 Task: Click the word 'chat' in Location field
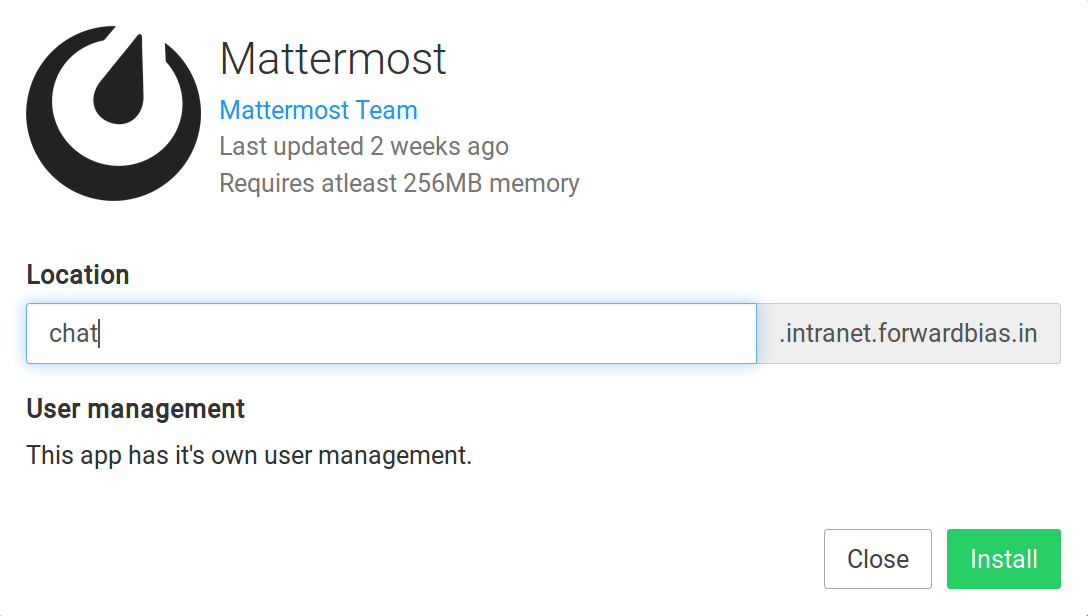pos(72,334)
